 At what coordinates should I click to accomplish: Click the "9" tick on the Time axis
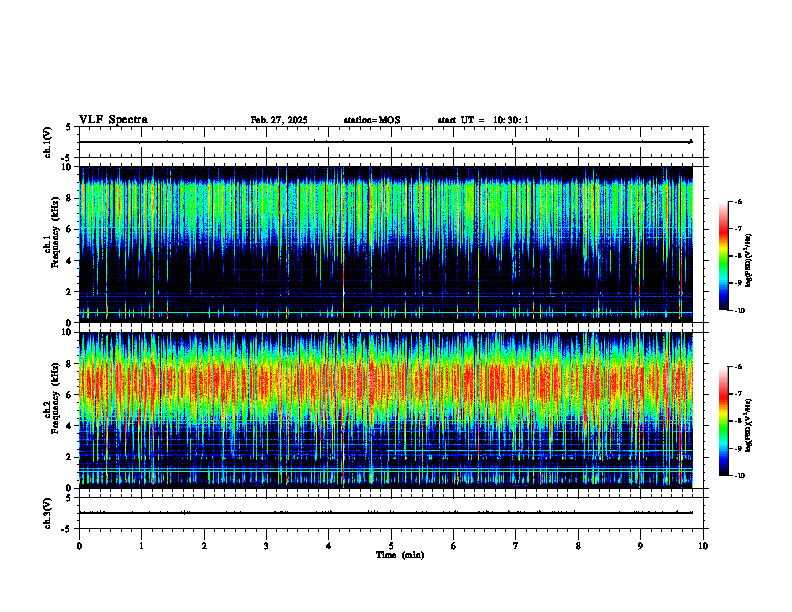coord(640,546)
